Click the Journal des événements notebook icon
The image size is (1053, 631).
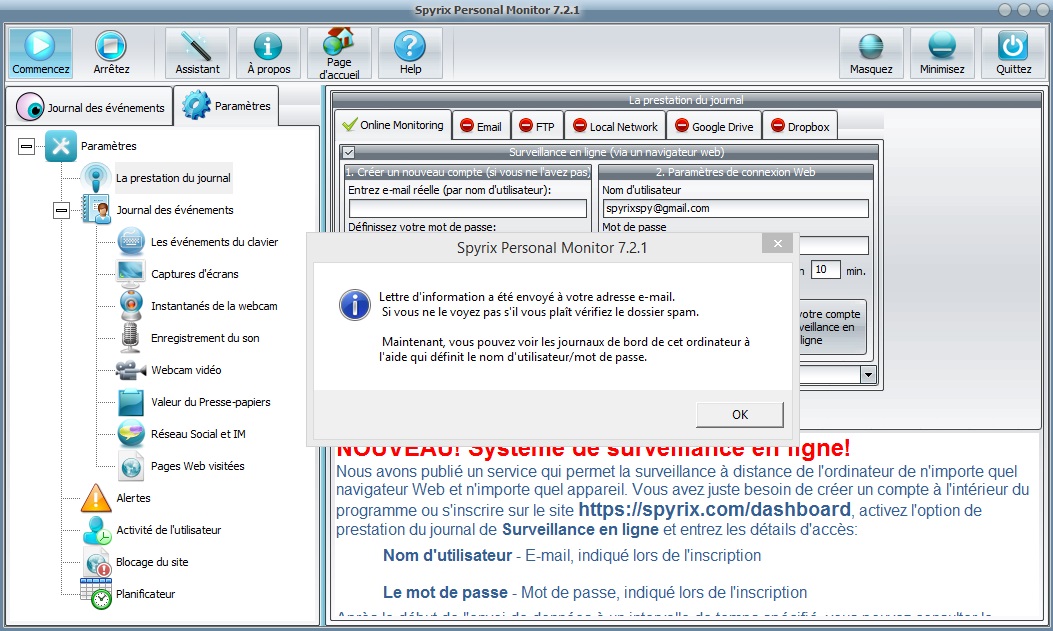coord(96,209)
